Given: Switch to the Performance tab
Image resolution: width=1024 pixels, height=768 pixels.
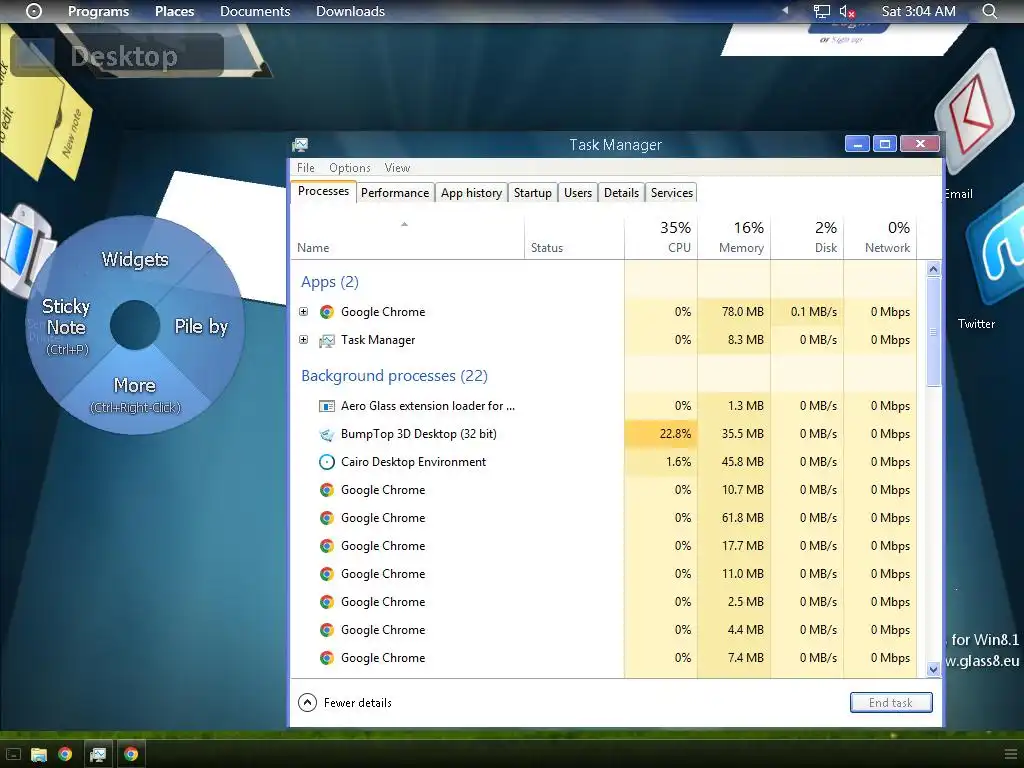Looking at the screenshot, I should (x=395, y=193).
